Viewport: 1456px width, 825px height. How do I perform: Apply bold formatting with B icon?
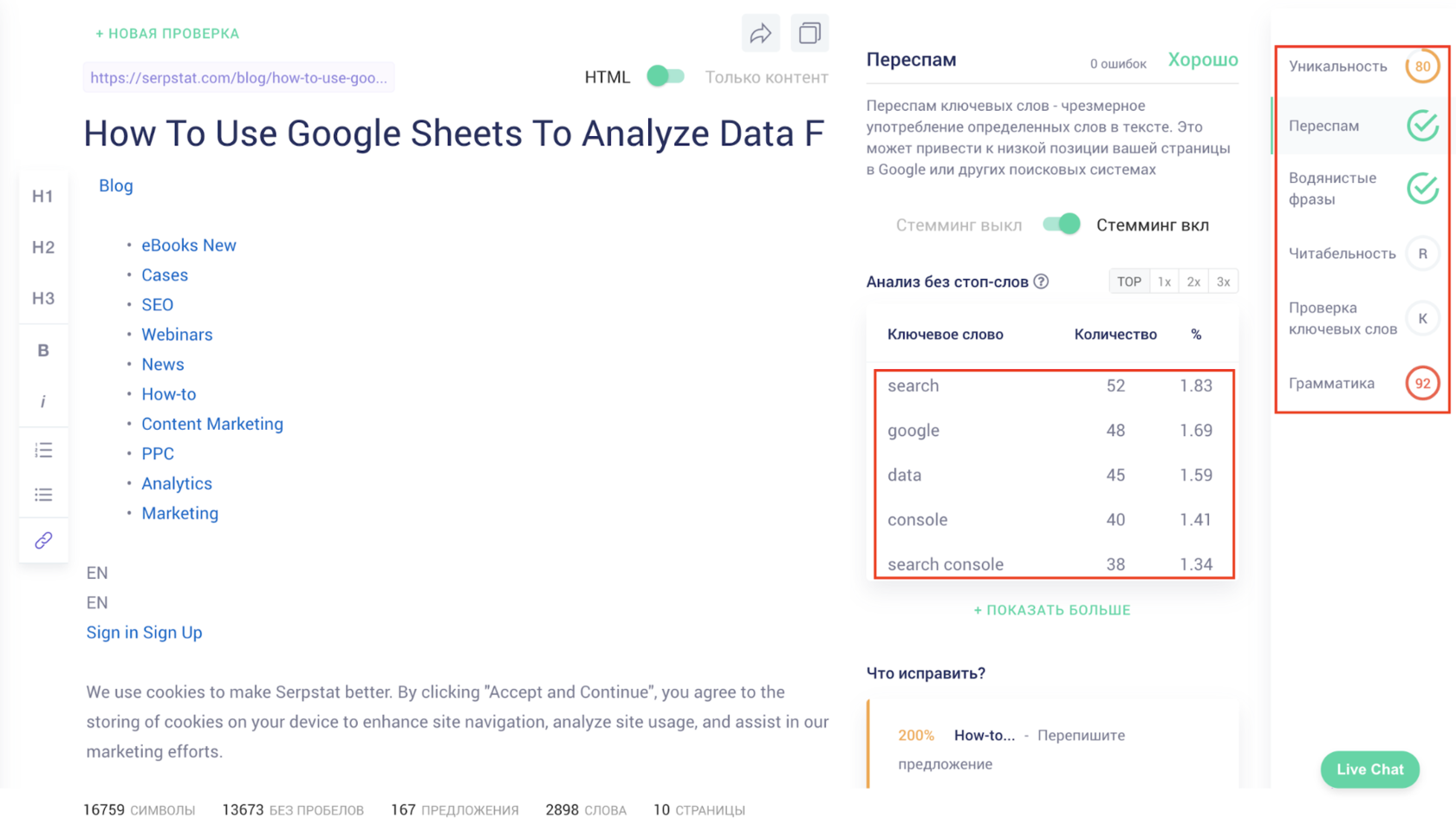point(43,350)
